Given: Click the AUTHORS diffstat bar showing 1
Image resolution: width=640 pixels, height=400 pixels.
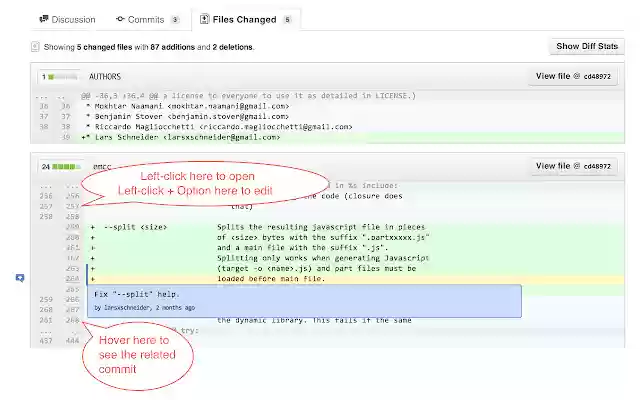Looking at the screenshot, I should pyautogui.click(x=59, y=77).
